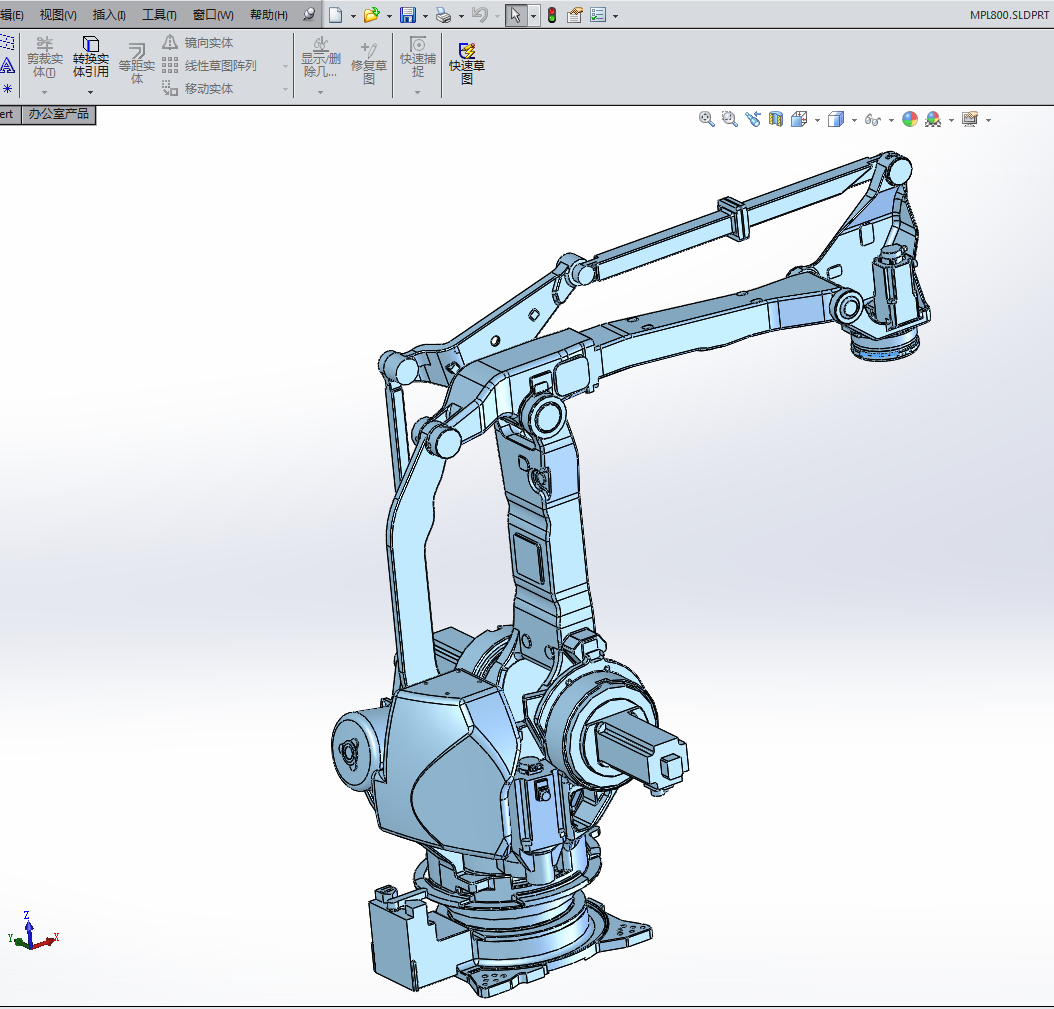The height and width of the screenshot is (1009, 1054).
Task: Switch to the 办公室产品 tab
Action: (x=58, y=114)
